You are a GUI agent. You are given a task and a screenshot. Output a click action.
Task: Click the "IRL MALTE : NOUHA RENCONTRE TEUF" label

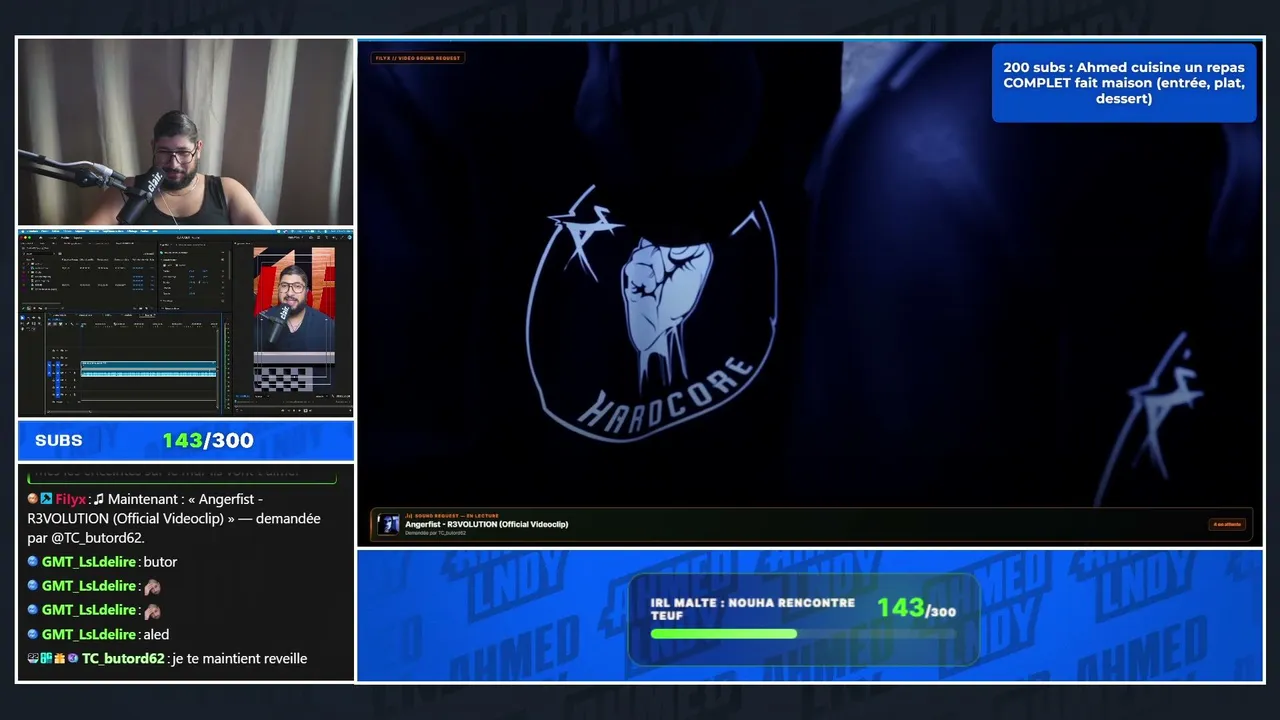coord(753,609)
